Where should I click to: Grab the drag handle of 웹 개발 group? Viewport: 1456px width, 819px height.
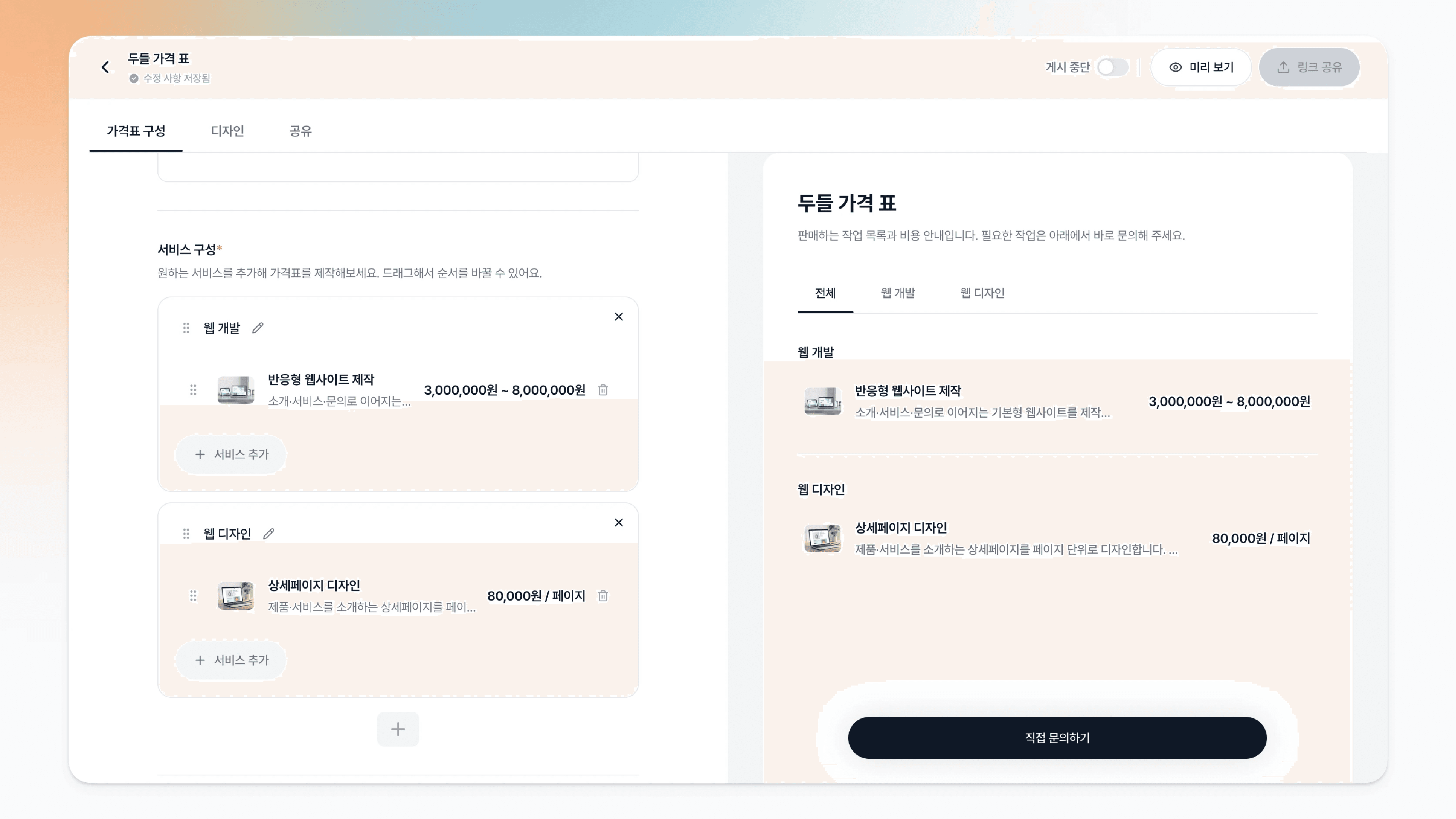tap(186, 328)
